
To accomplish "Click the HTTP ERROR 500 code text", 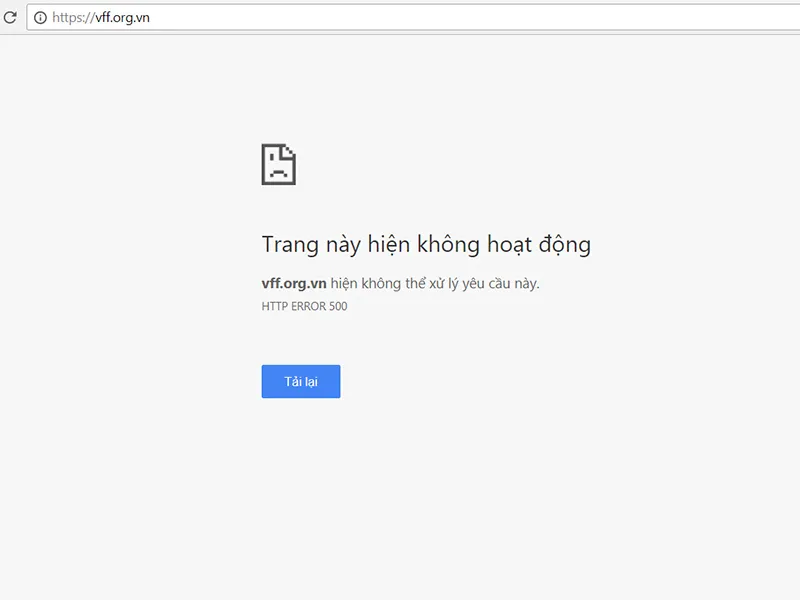I will (x=304, y=306).
